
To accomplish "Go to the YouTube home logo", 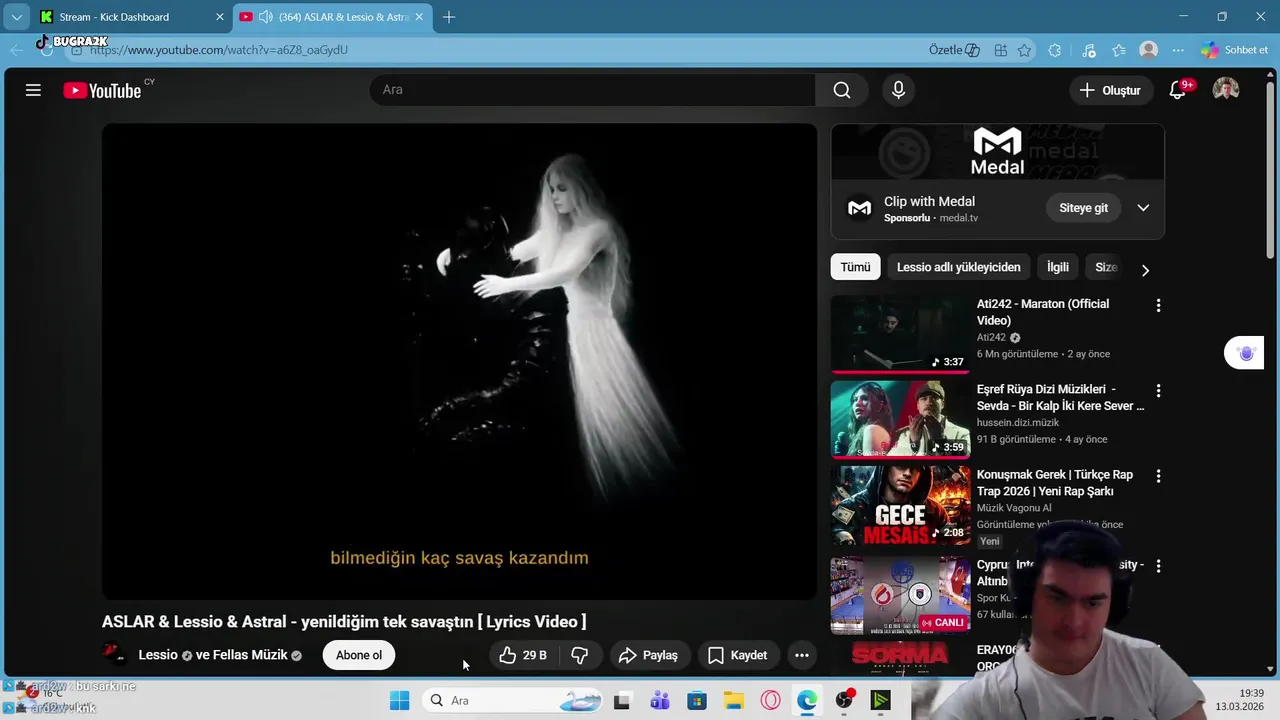I will [102, 90].
